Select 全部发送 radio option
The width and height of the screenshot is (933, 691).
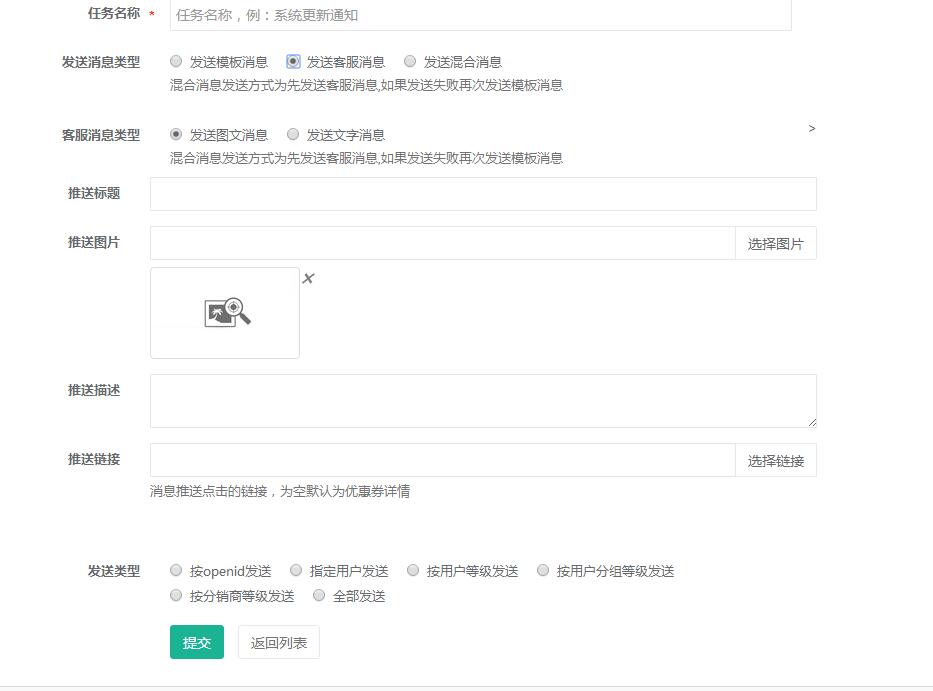click(319, 596)
